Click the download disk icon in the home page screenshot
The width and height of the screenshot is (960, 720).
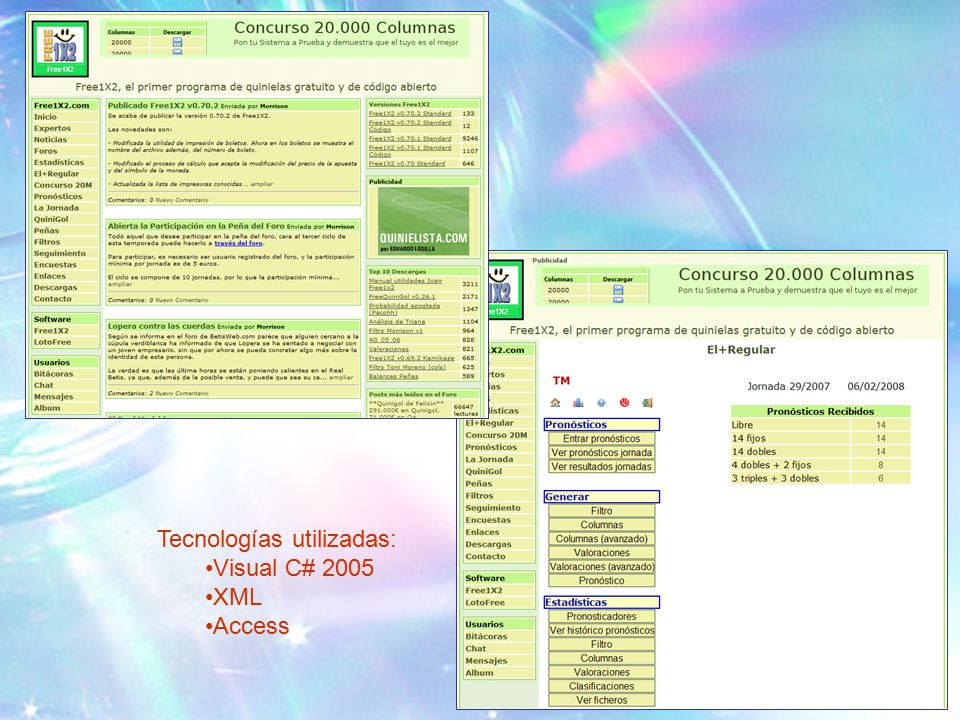[x=178, y=42]
